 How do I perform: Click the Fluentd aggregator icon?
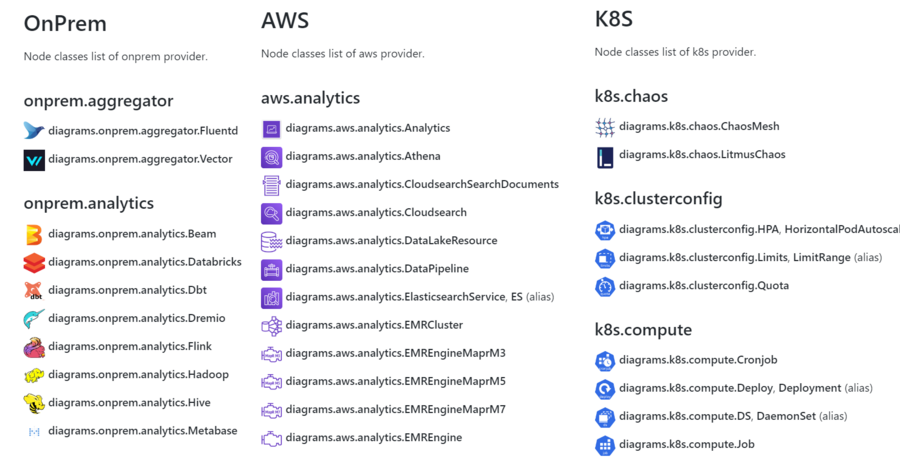(34, 131)
